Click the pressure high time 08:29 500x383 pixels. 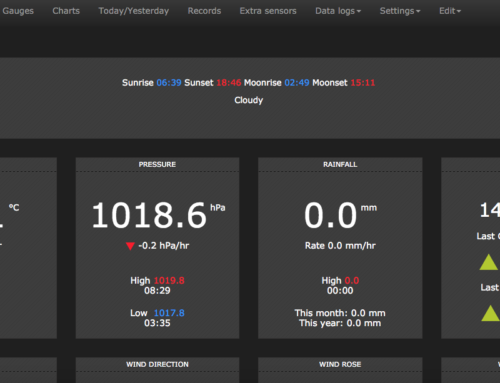[157, 291]
